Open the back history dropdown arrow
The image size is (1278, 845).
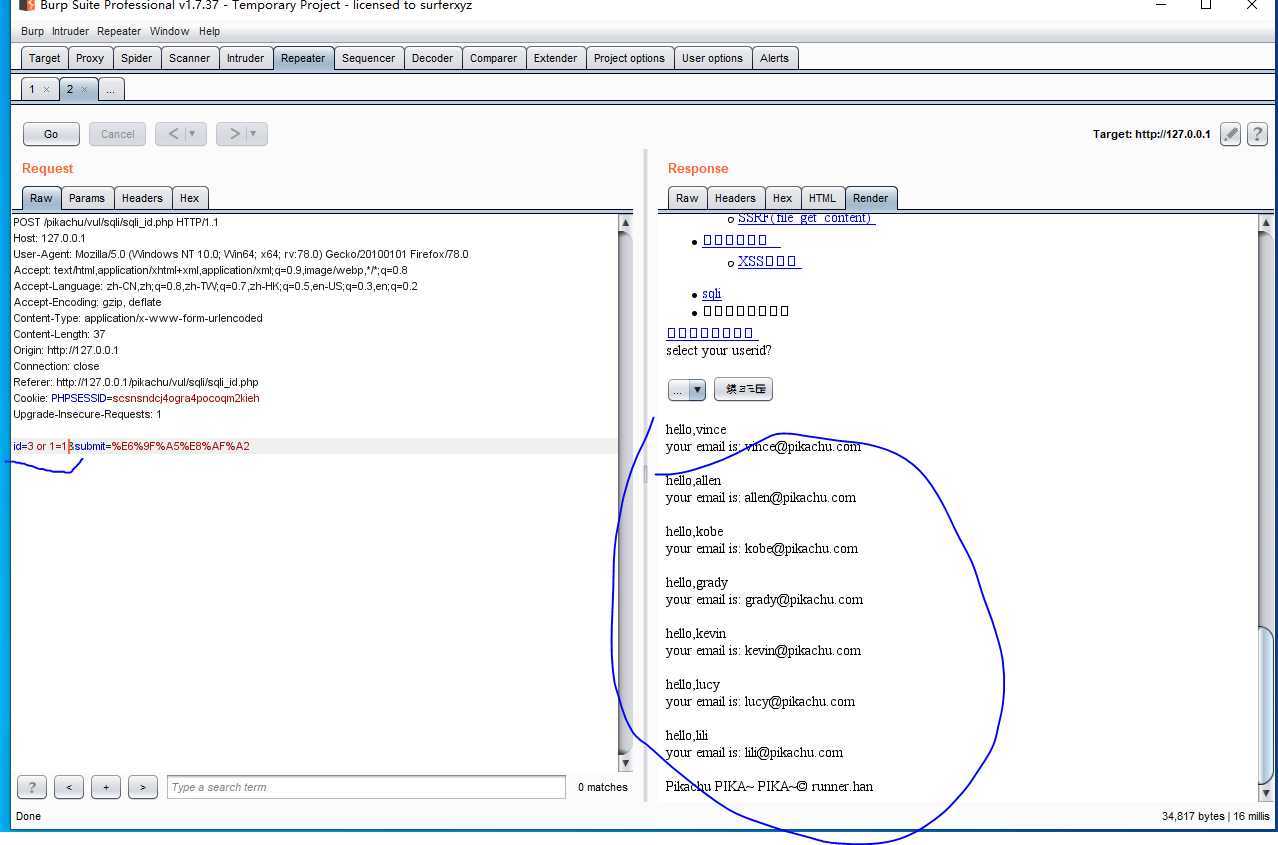[x=193, y=134]
